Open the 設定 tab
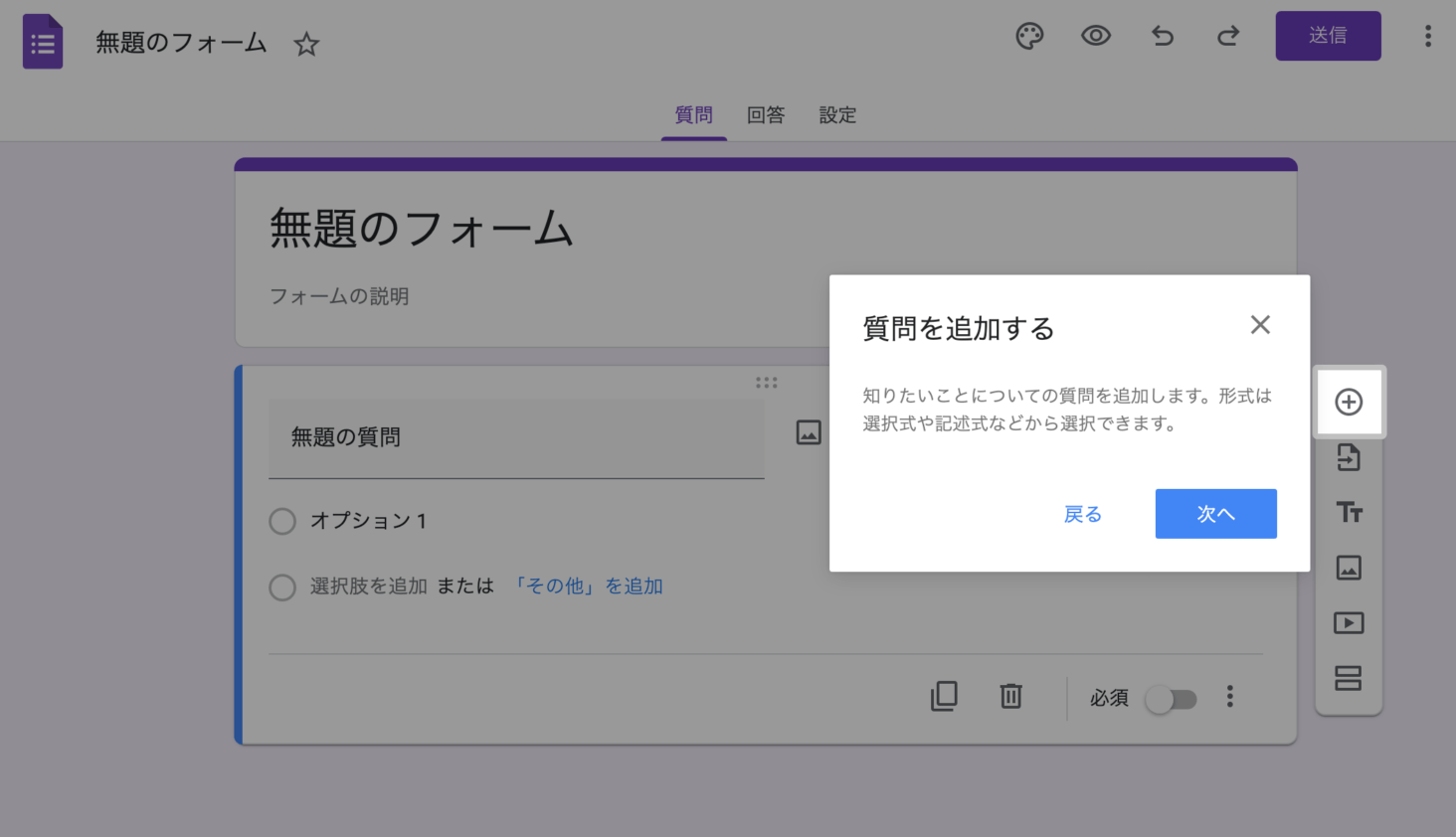The width and height of the screenshot is (1456, 837). 836,114
